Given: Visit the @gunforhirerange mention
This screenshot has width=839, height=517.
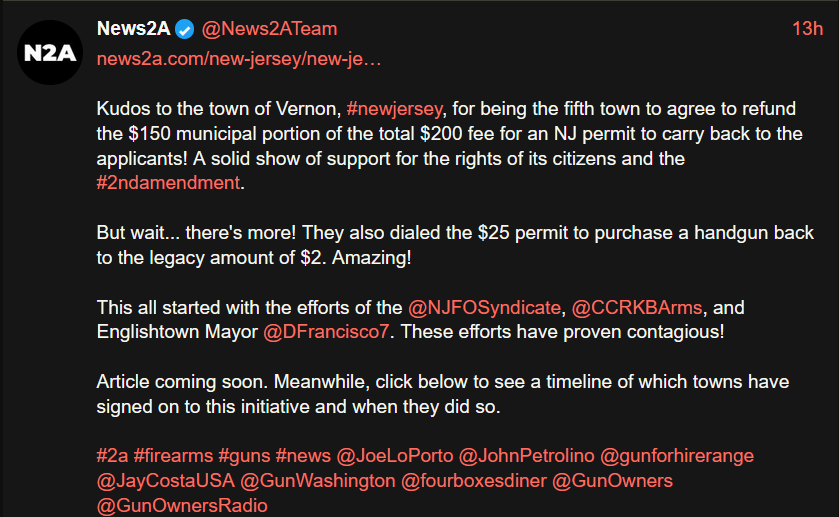Looking at the screenshot, I should pos(677,456).
